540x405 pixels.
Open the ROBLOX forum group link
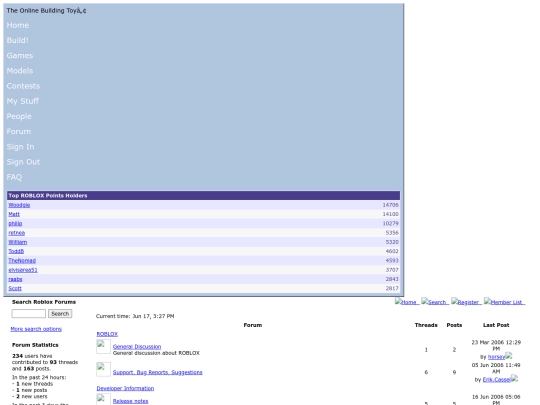(107, 334)
